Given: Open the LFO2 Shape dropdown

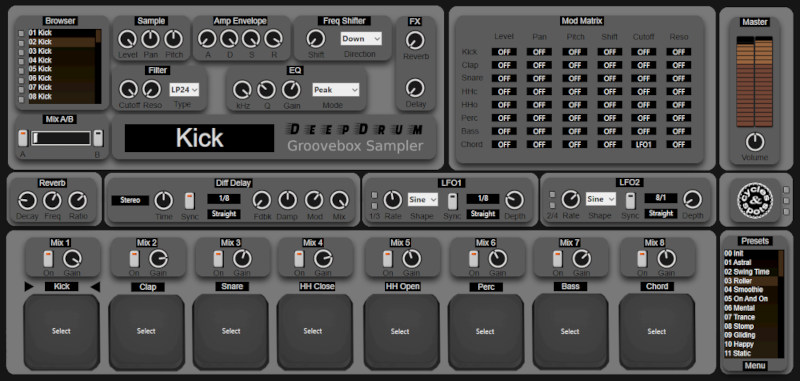Looking at the screenshot, I should tap(601, 199).
